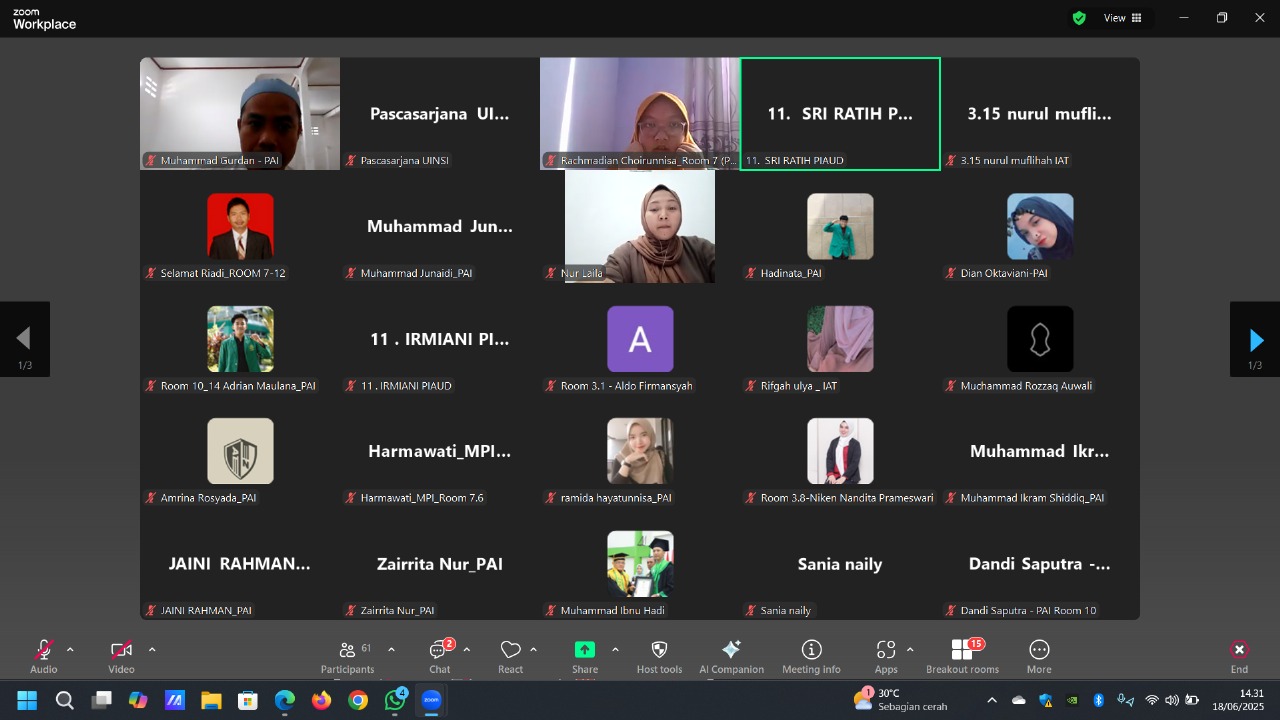
Task: Open Breakout rooms panel
Action: point(962,656)
